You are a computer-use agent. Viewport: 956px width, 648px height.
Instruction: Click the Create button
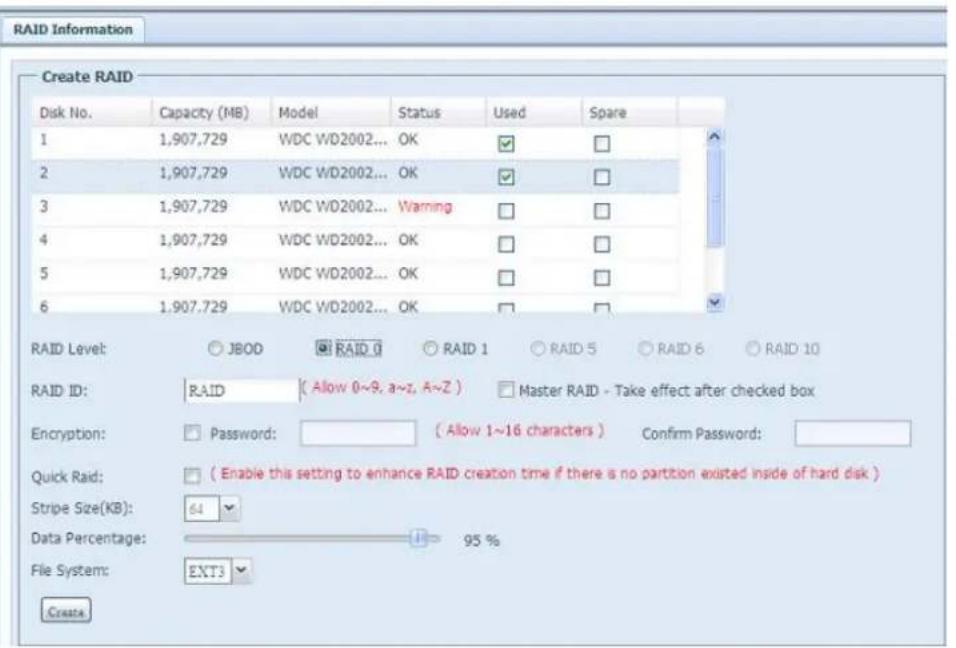(x=65, y=609)
